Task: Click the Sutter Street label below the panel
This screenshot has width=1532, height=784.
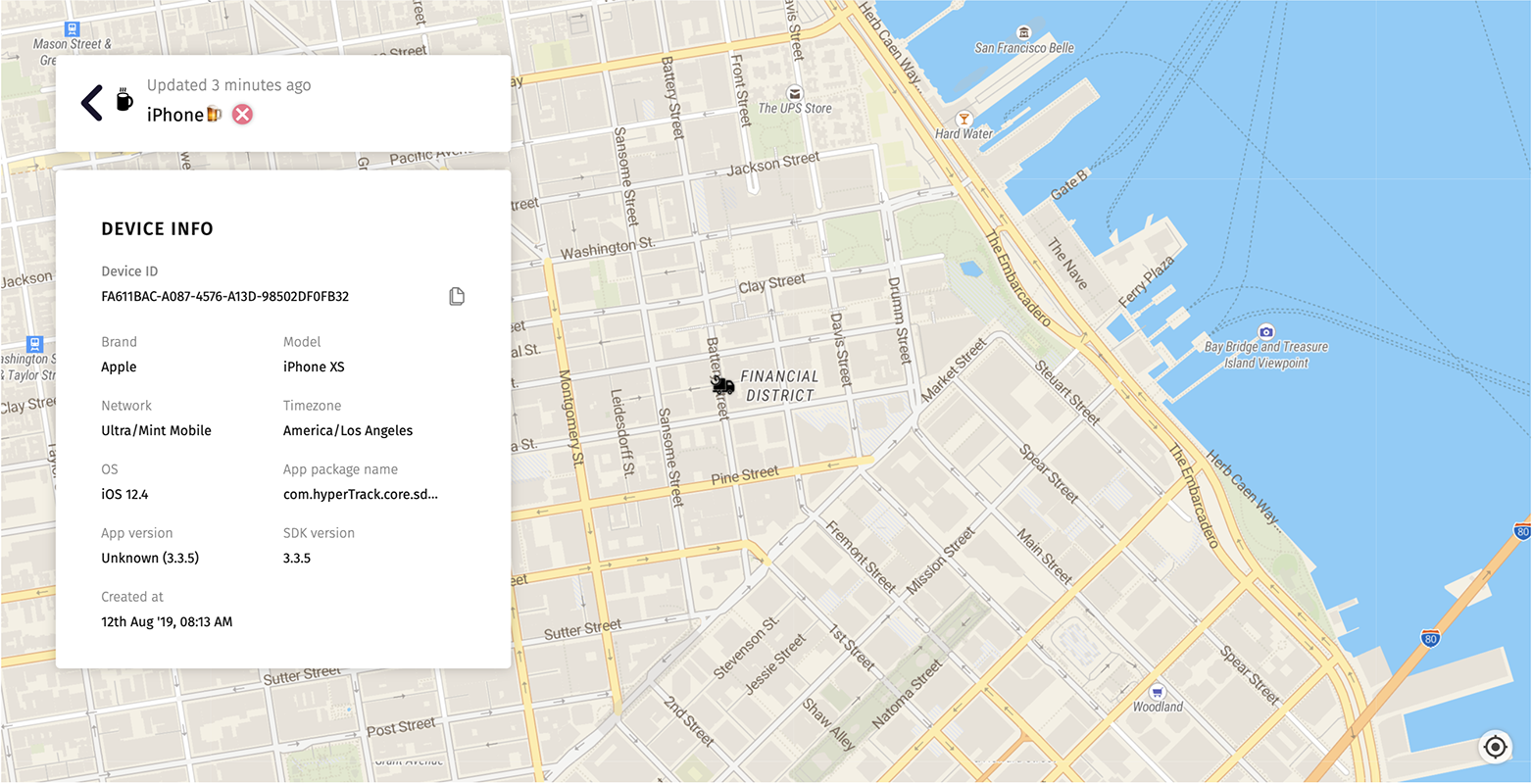Action: (x=301, y=675)
